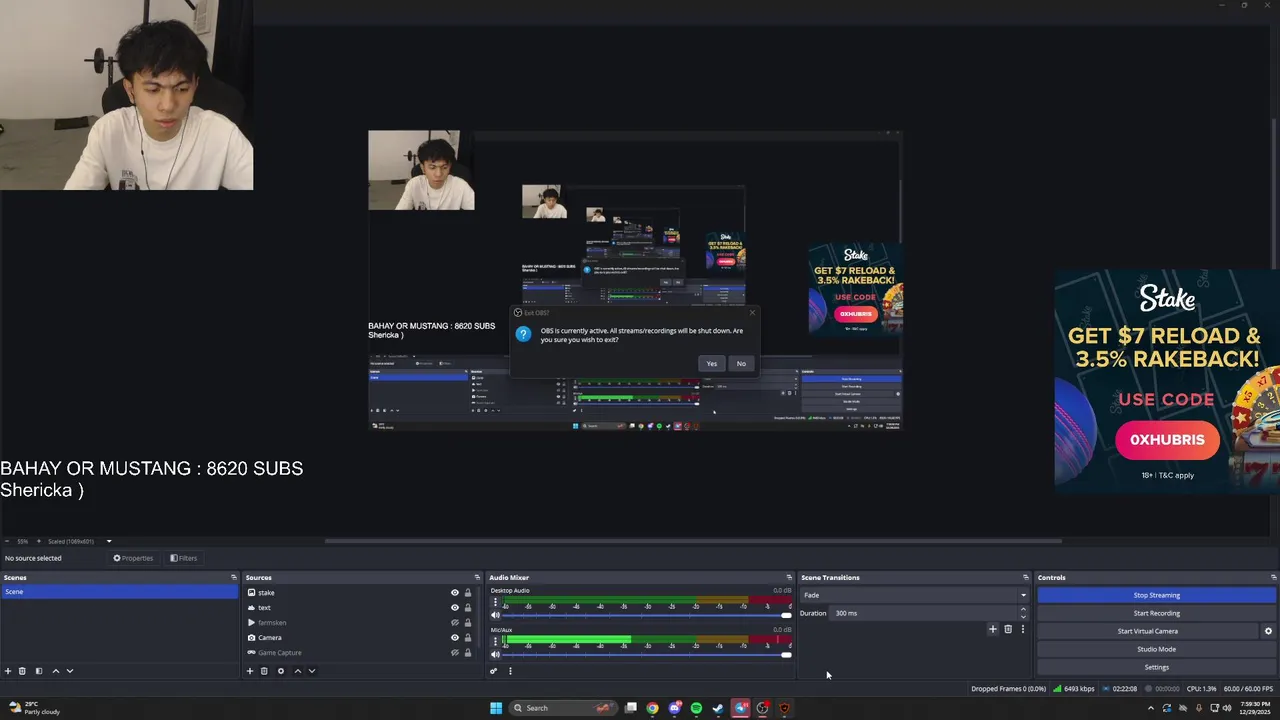Add a scene transition with plus icon
The image size is (1280, 720).
tap(993, 629)
